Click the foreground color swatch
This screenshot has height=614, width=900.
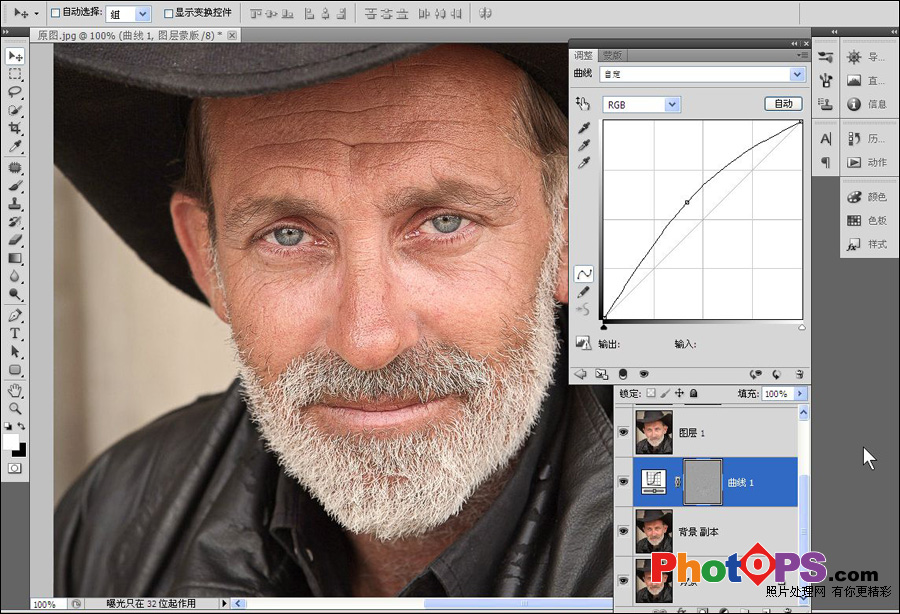click(10, 441)
